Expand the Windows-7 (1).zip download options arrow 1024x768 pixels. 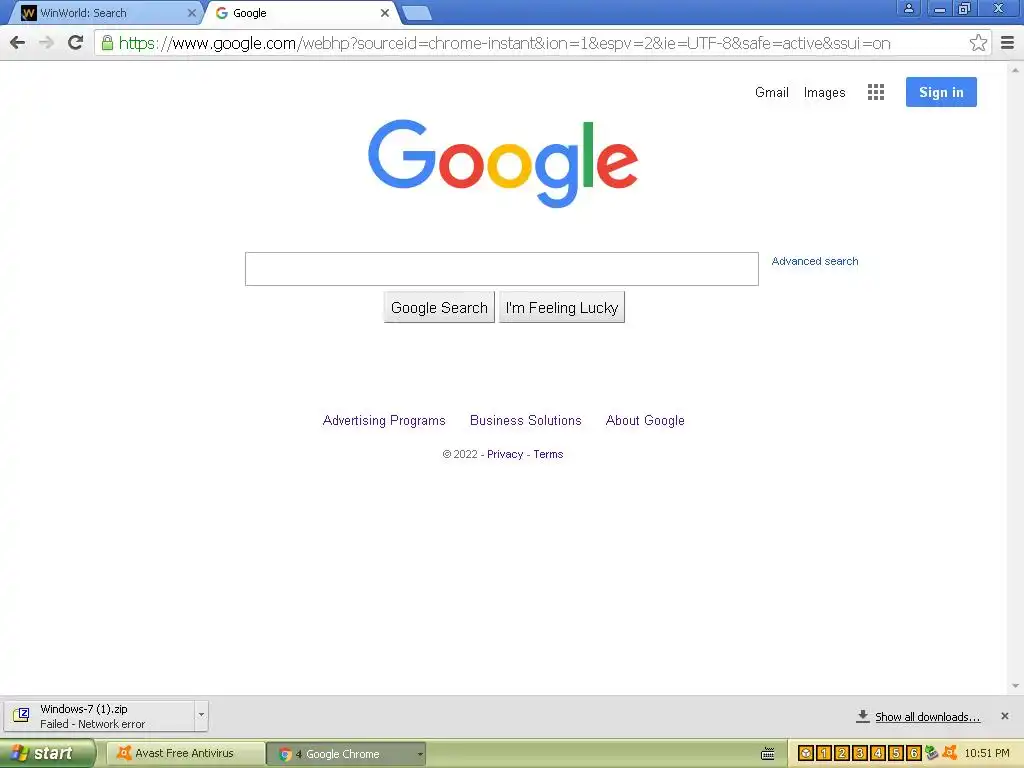coord(201,715)
